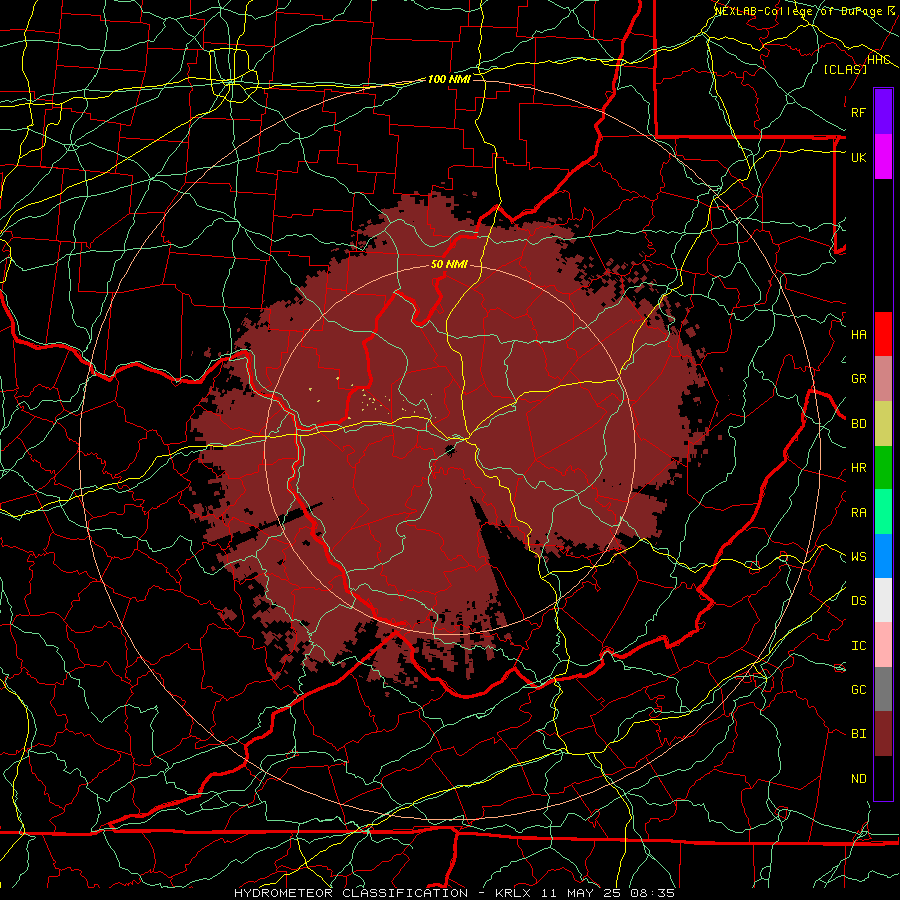Image resolution: width=900 pixels, height=900 pixels.
Task: Click the "HA" legend label
Action: coord(858,334)
